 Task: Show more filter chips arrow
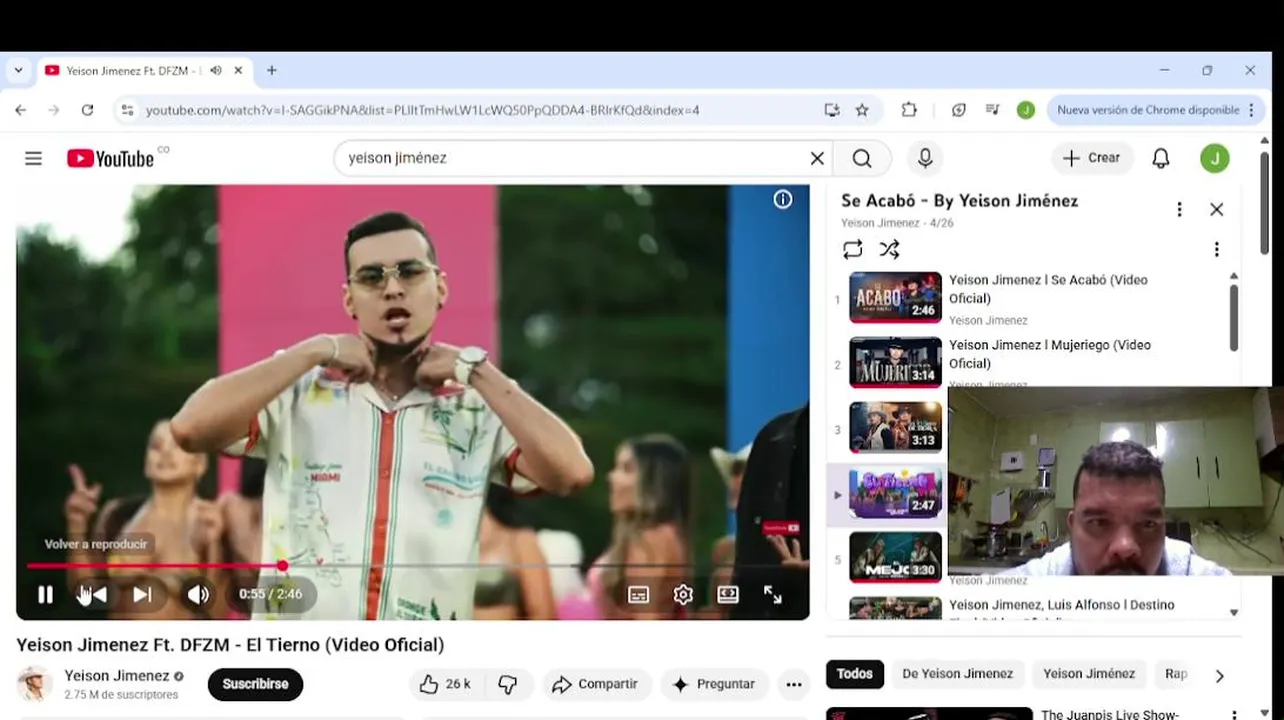1219,676
